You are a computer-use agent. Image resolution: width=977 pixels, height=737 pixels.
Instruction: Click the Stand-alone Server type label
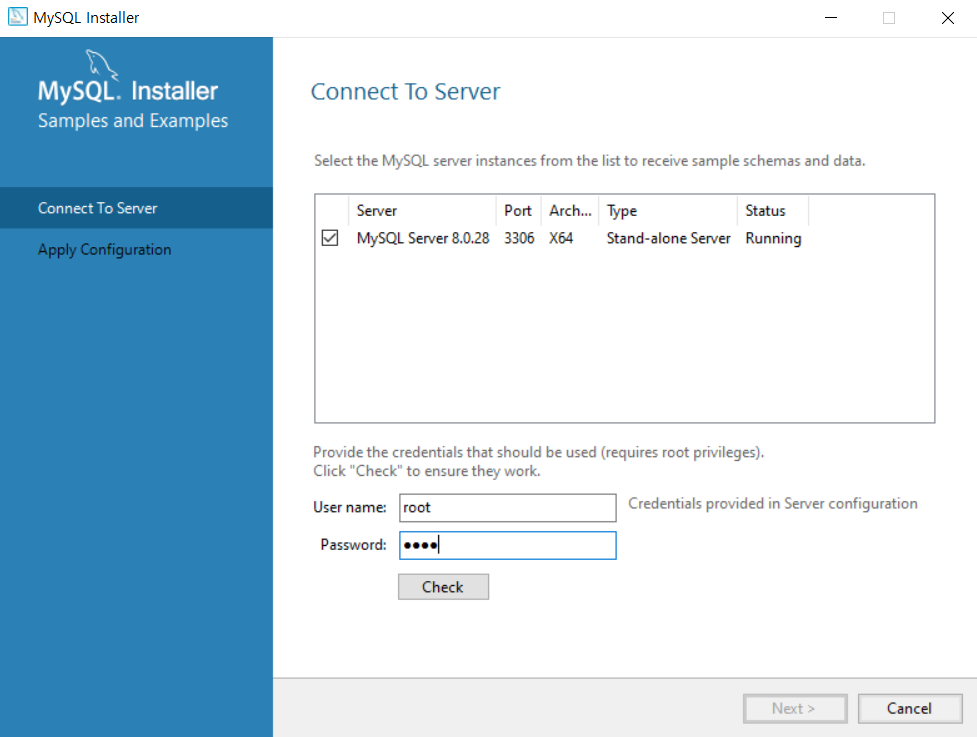(668, 238)
